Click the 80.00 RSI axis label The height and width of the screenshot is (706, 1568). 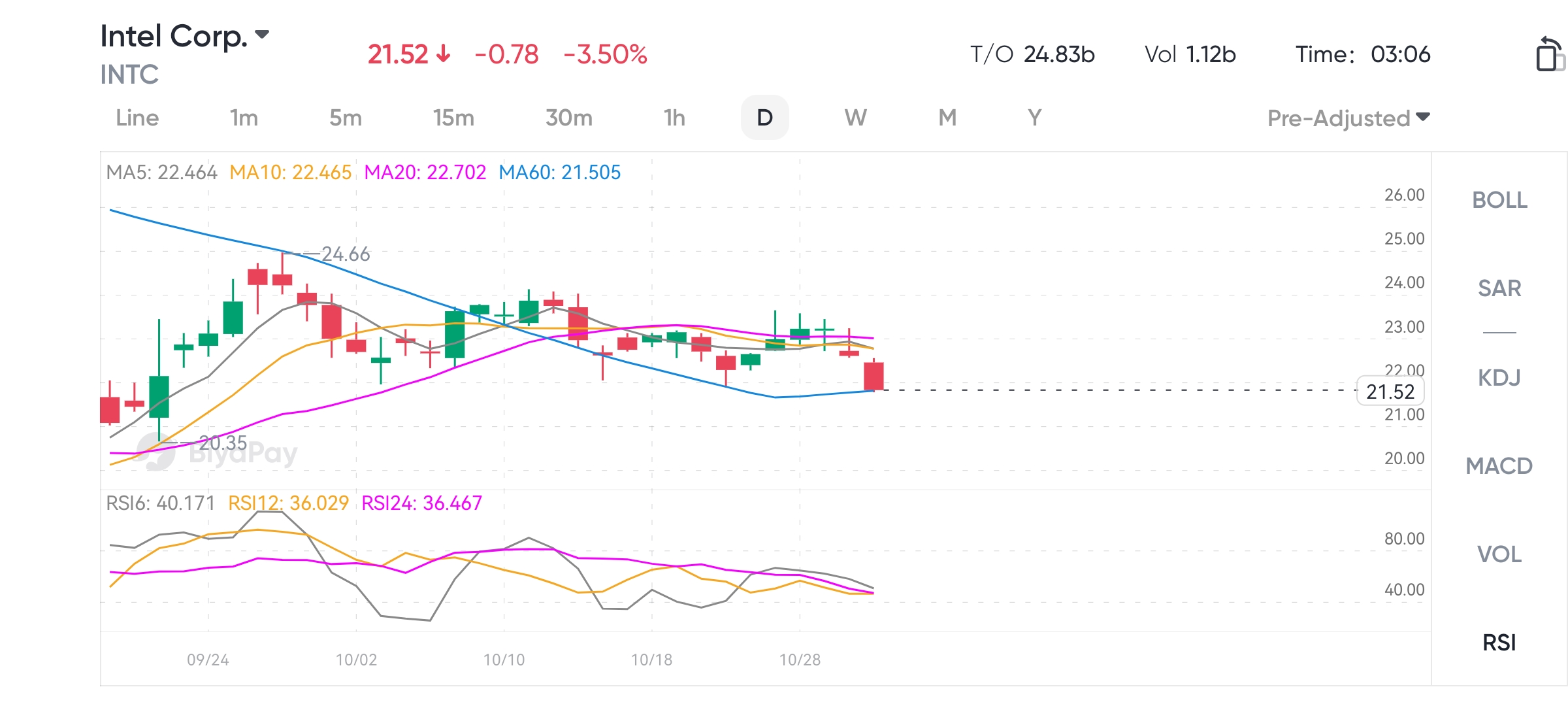[x=1405, y=539]
